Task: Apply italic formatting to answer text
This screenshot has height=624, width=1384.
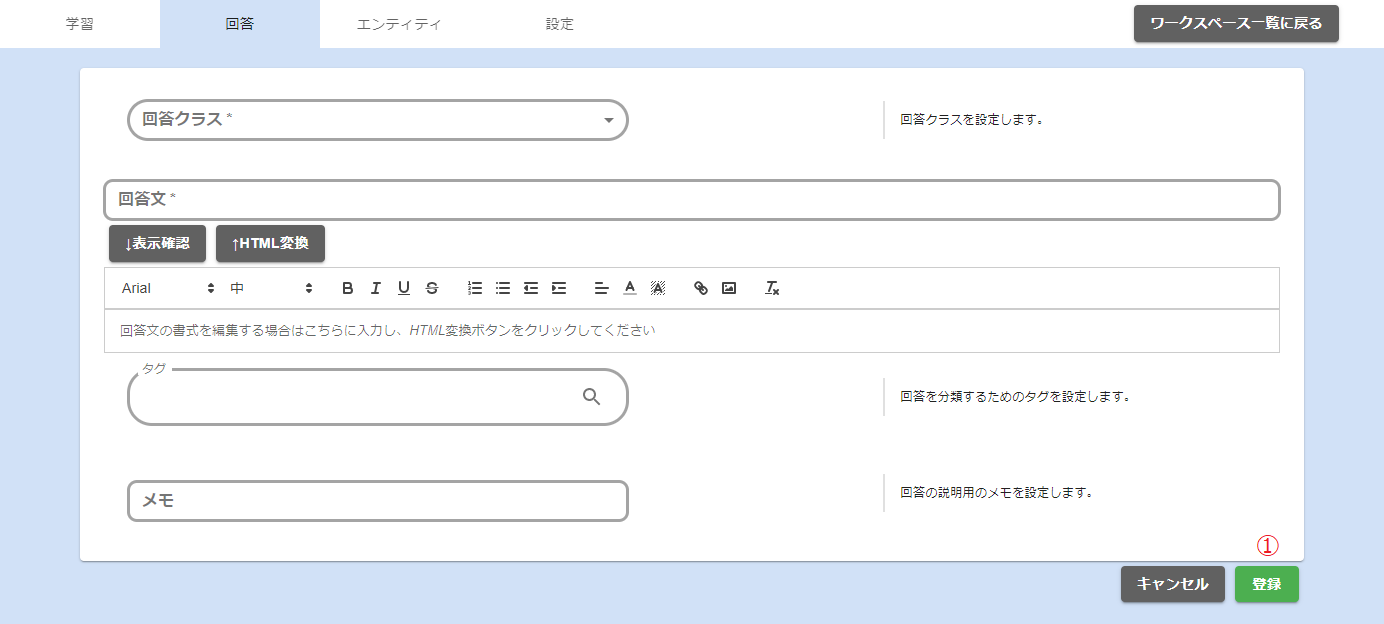Action: (x=376, y=288)
